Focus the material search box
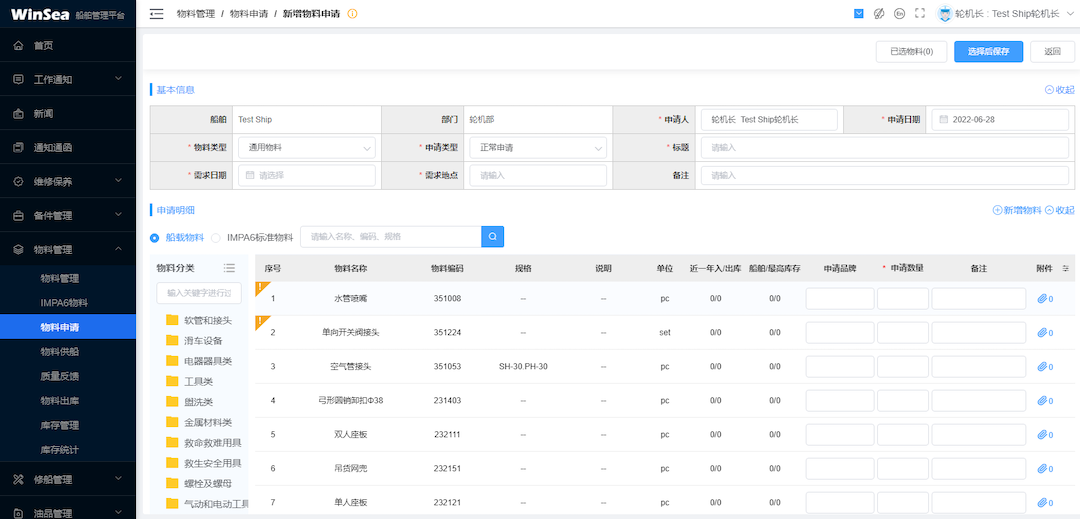 391,237
